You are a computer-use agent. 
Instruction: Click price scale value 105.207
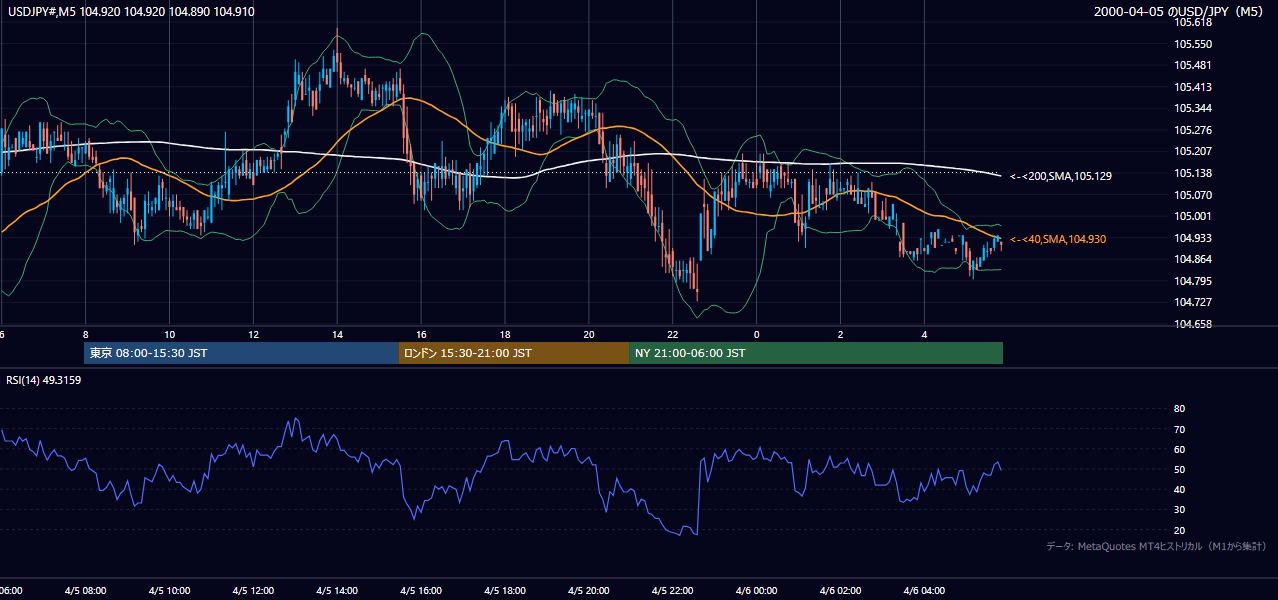click(1192, 151)
